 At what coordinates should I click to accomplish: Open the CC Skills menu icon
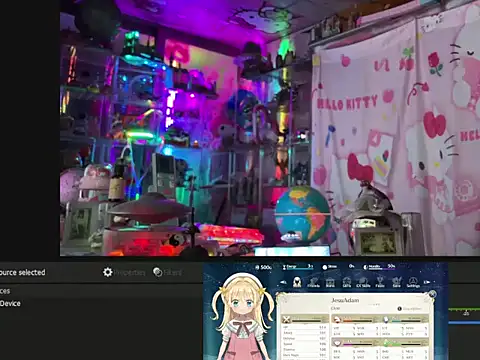pyautogui.click(x=363, y=282)
